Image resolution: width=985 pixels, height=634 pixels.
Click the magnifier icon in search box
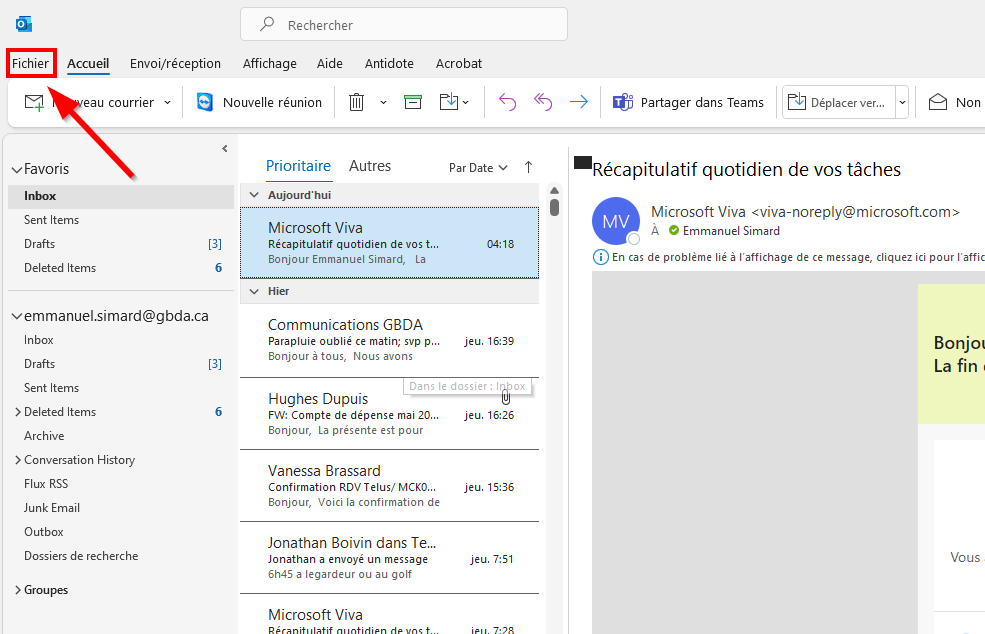click(267, 24)
